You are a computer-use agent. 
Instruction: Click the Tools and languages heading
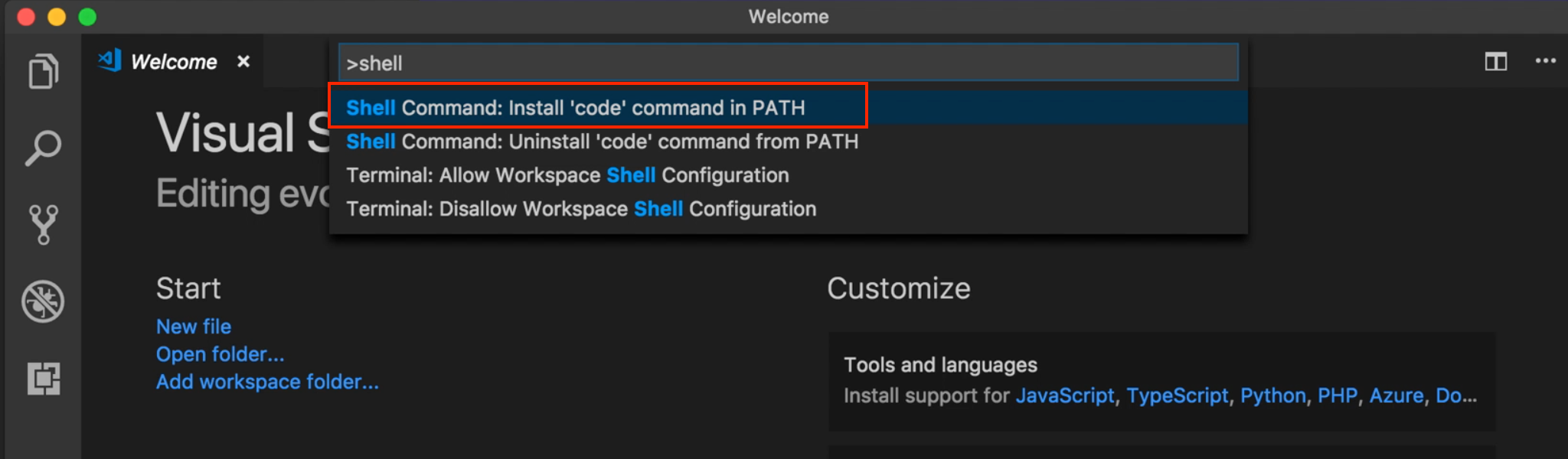[940, 365]
